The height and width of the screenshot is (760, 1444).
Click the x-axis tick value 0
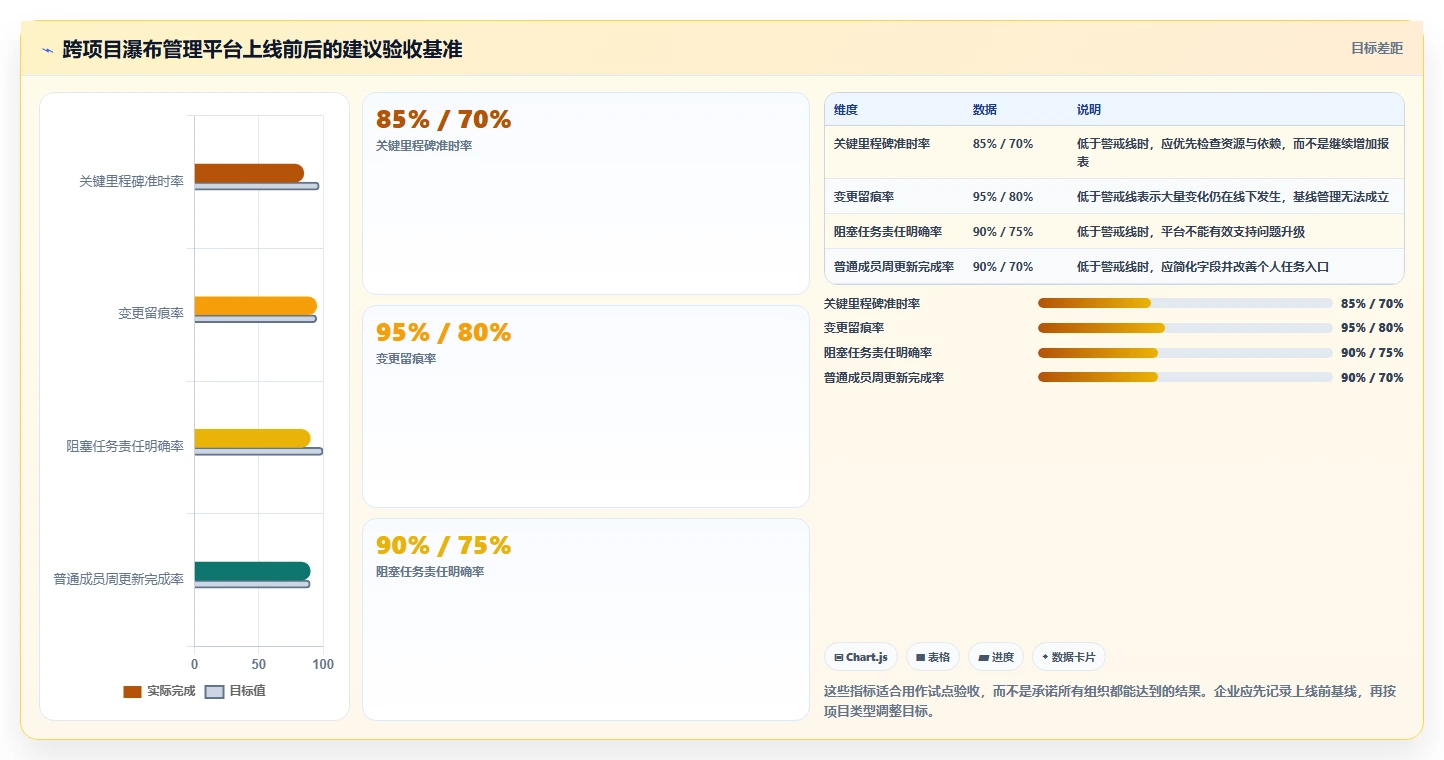tap(194, 664)
